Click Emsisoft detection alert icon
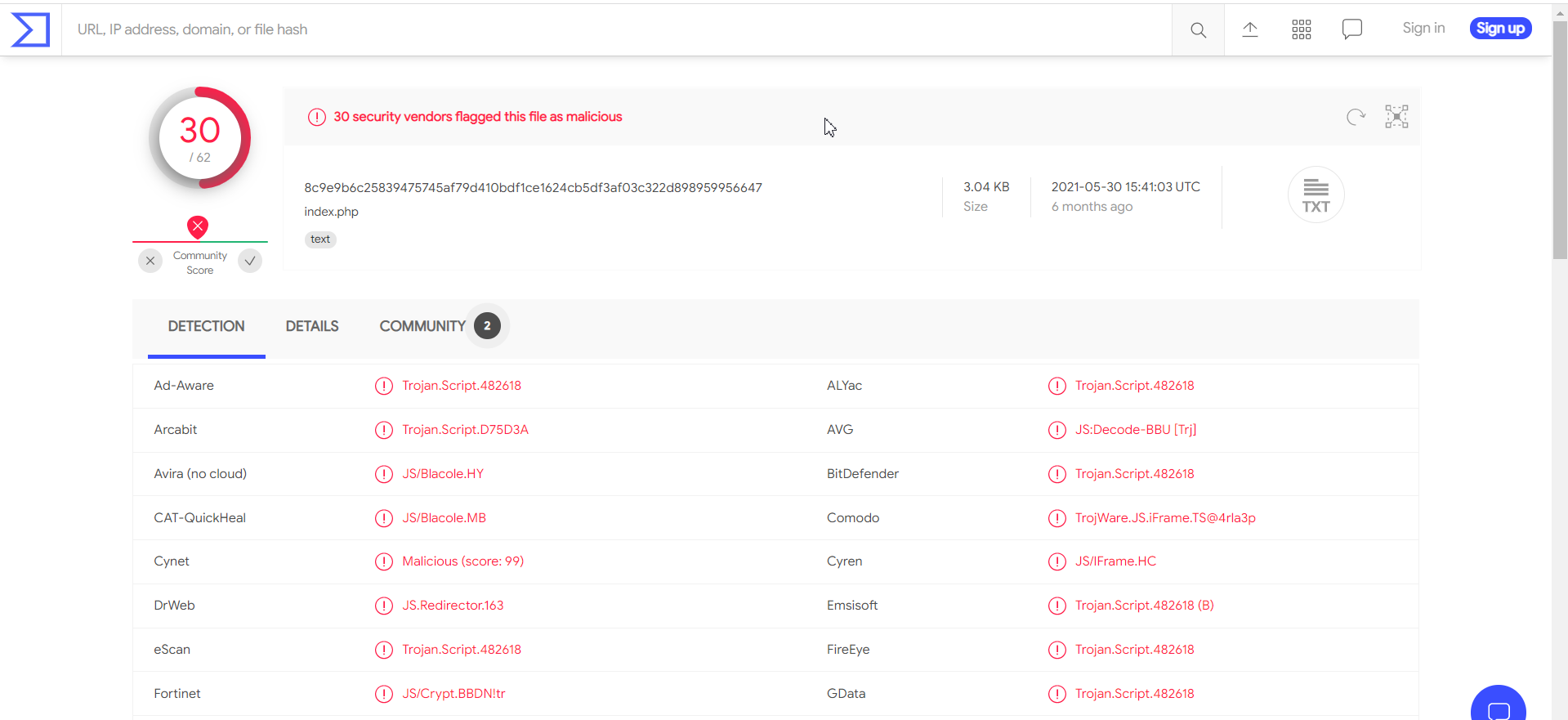1568x720 pixels. point(1057,606)
